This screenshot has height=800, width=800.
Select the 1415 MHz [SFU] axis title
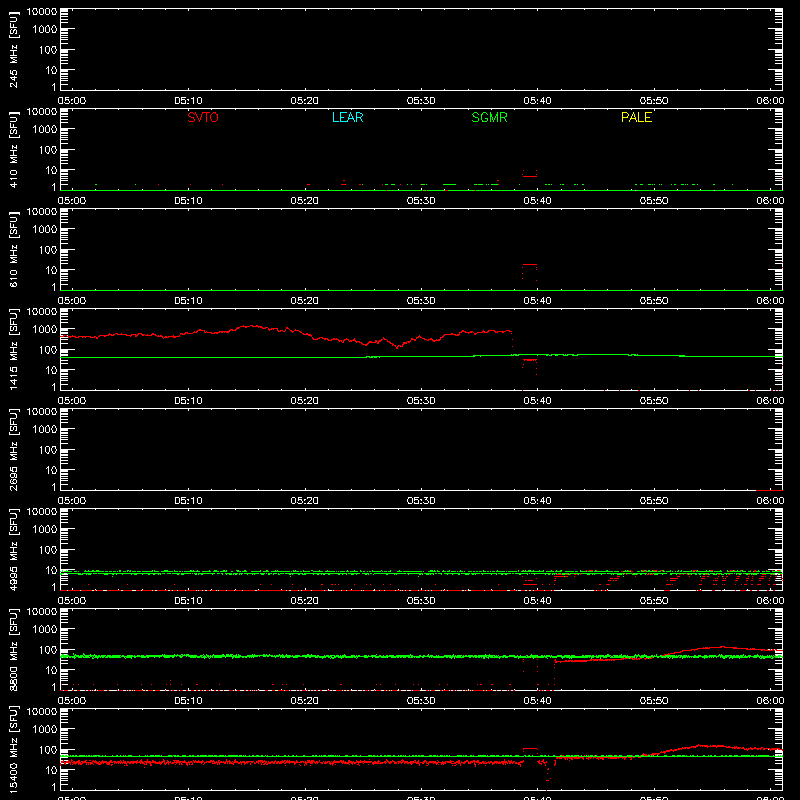[13, 349]
